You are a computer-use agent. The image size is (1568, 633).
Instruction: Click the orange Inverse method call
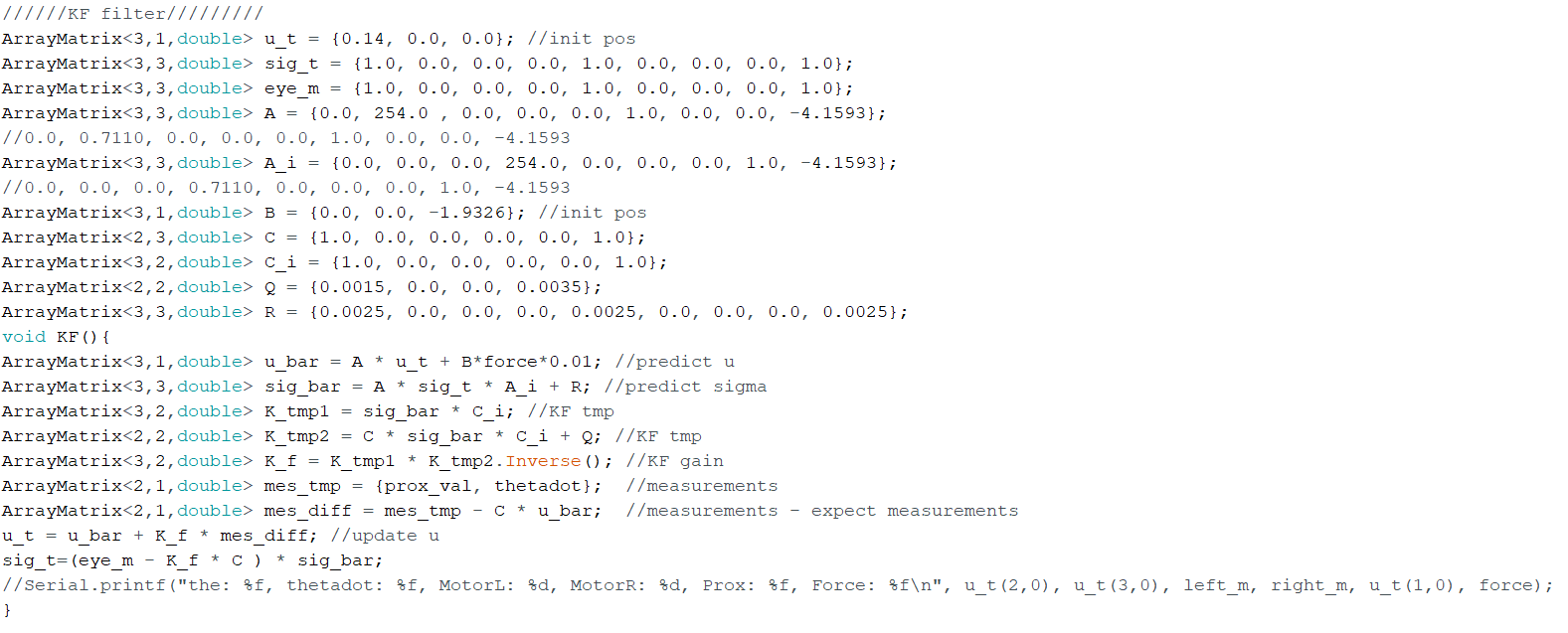click(x=543, y=461)
